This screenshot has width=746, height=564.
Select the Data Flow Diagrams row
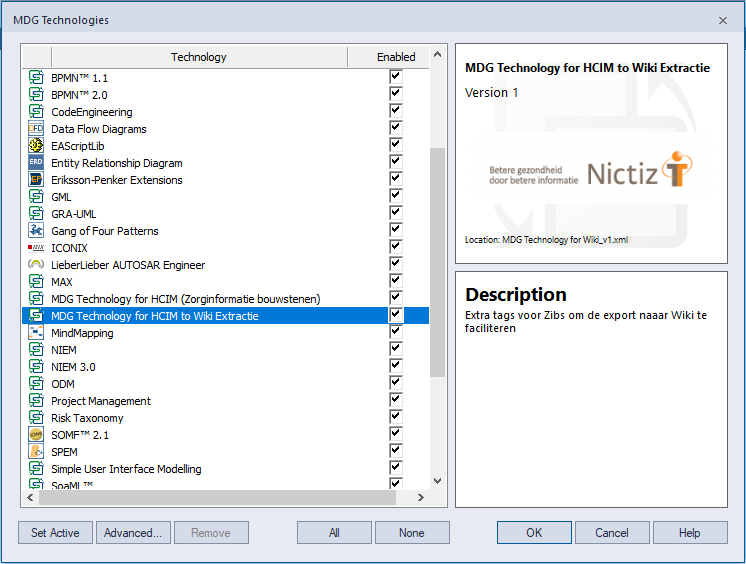[x=226, y=129]
